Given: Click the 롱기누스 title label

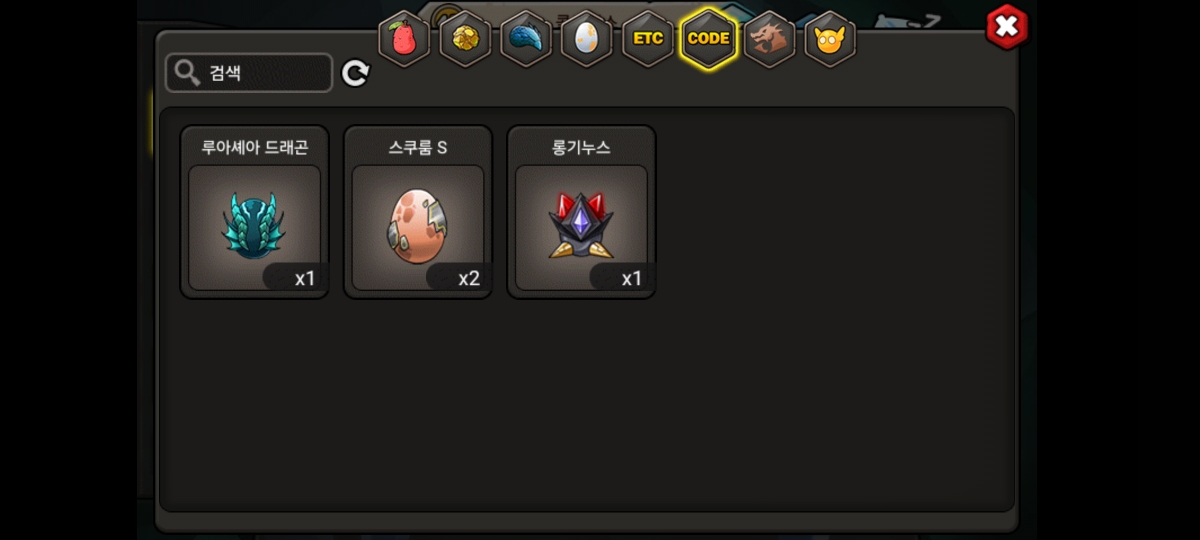Looking at the screenshot, I should (x=581, y=147).
